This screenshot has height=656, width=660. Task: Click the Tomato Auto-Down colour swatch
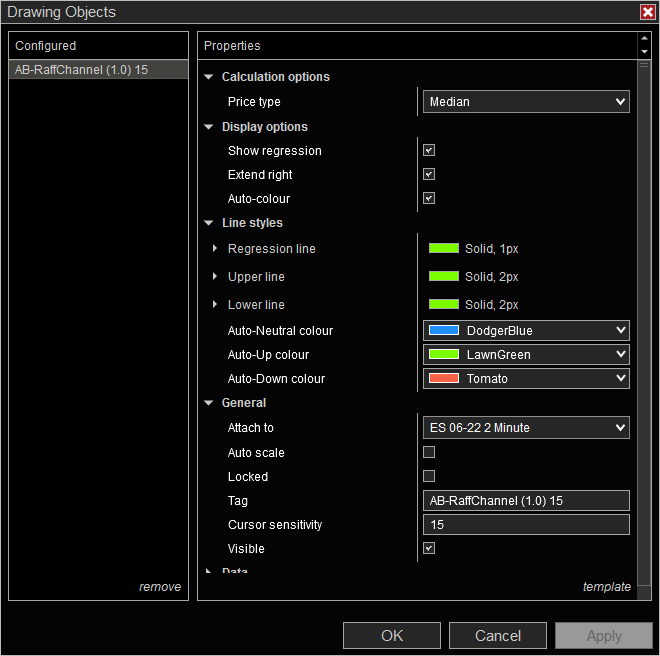click(443, 379)
